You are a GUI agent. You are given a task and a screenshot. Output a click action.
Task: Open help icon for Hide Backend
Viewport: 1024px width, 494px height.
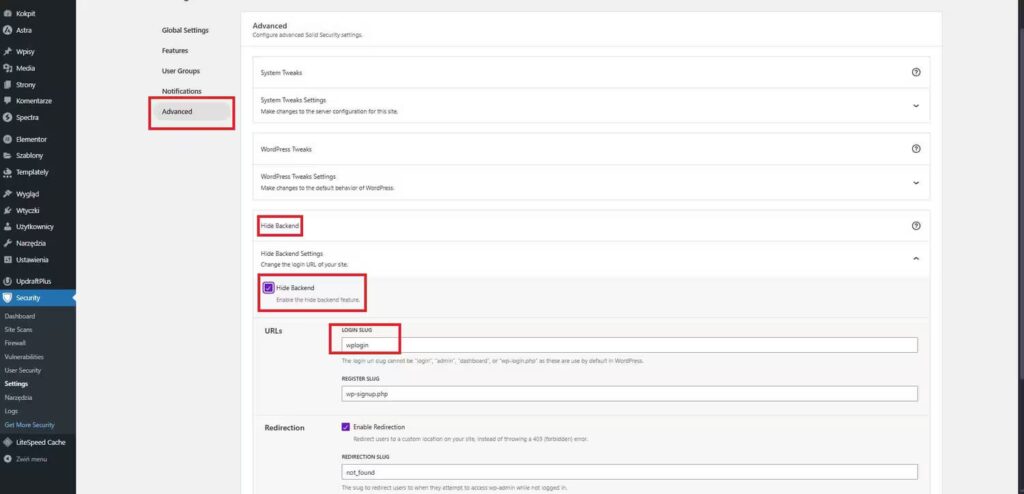tap(916, 225)
